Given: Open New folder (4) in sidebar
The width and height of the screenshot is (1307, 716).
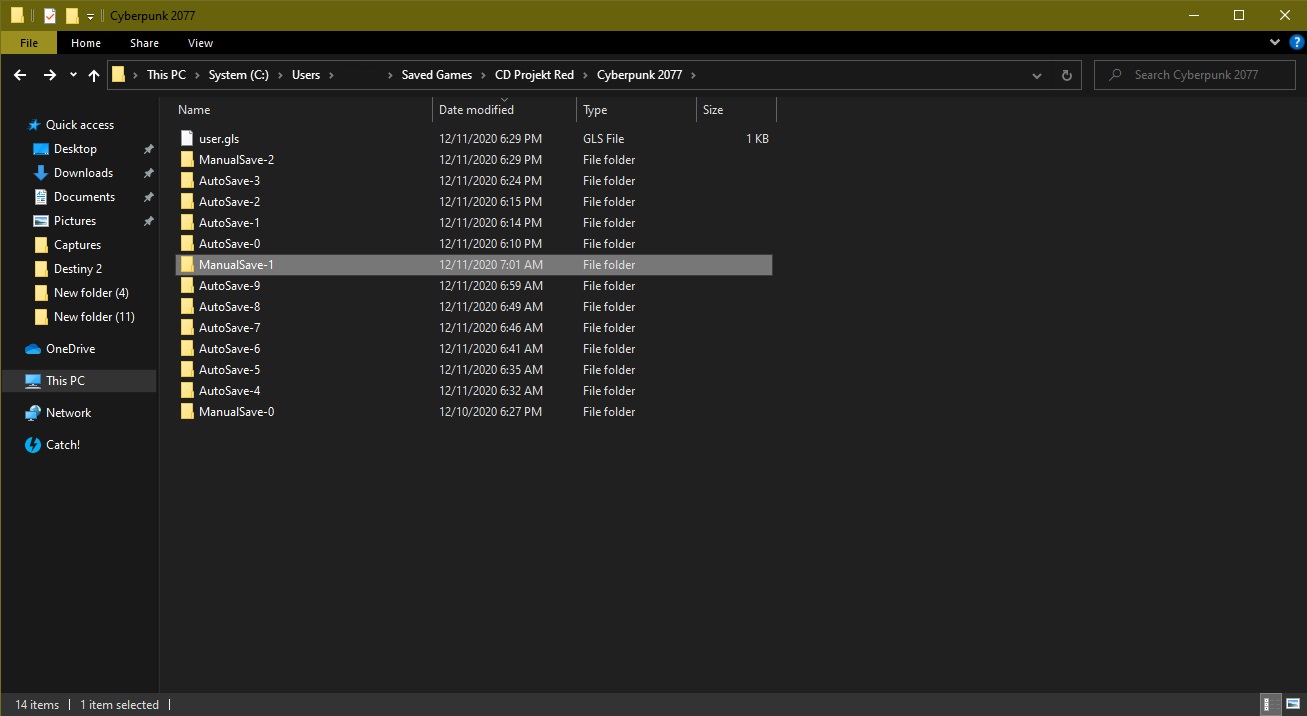Looking at the screenshot, I should tap(91, 293).
